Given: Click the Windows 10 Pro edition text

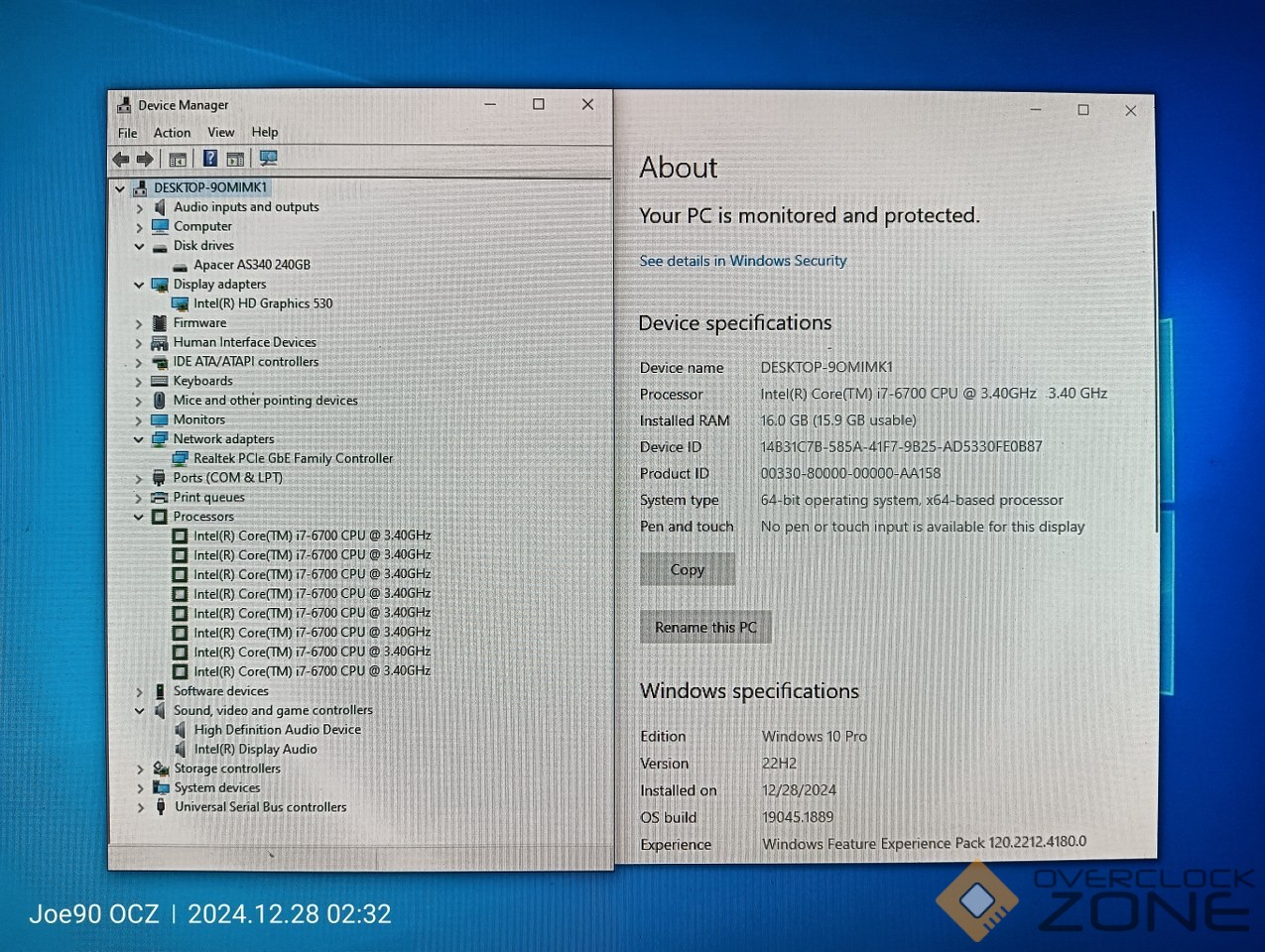Looking at the screenshot, I should 815,737.
